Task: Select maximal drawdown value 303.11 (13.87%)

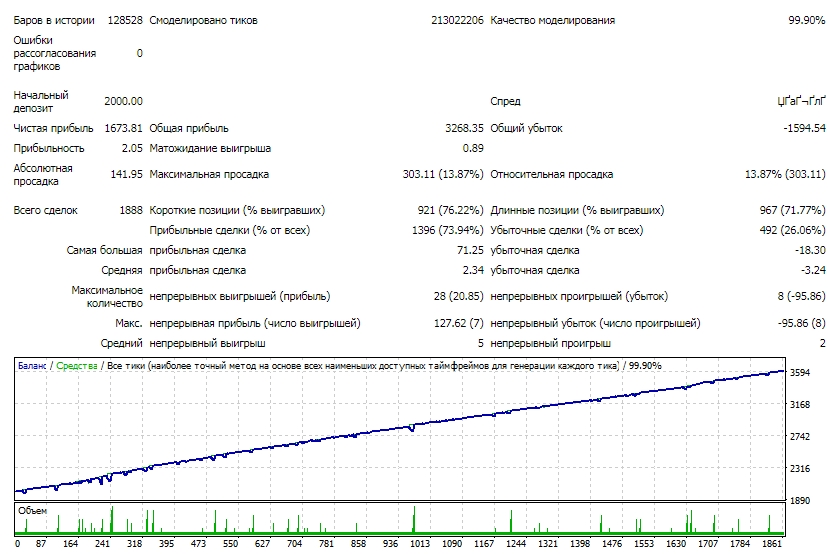Action: click(x=443, y=174)
